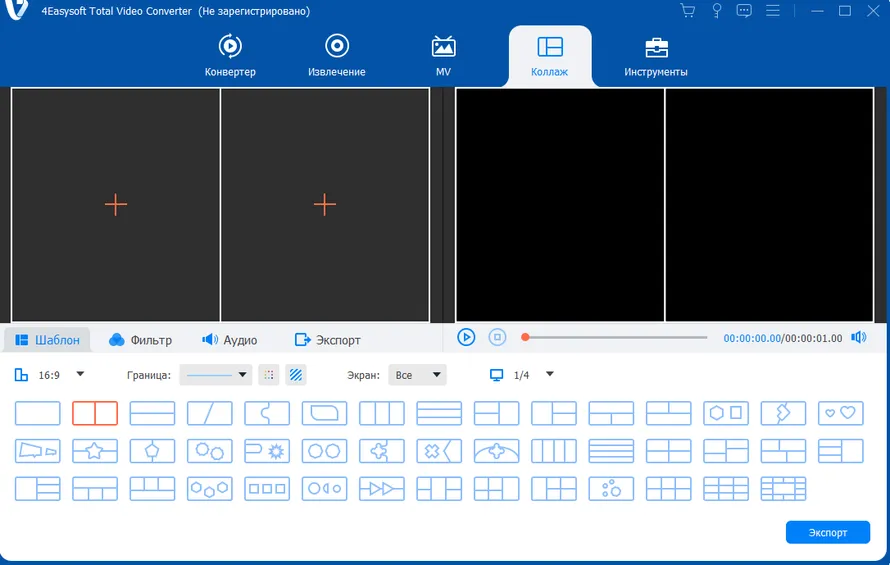Open the Фильтр panel tab
This screenshot has width=890, height=565.
[140, 340]
